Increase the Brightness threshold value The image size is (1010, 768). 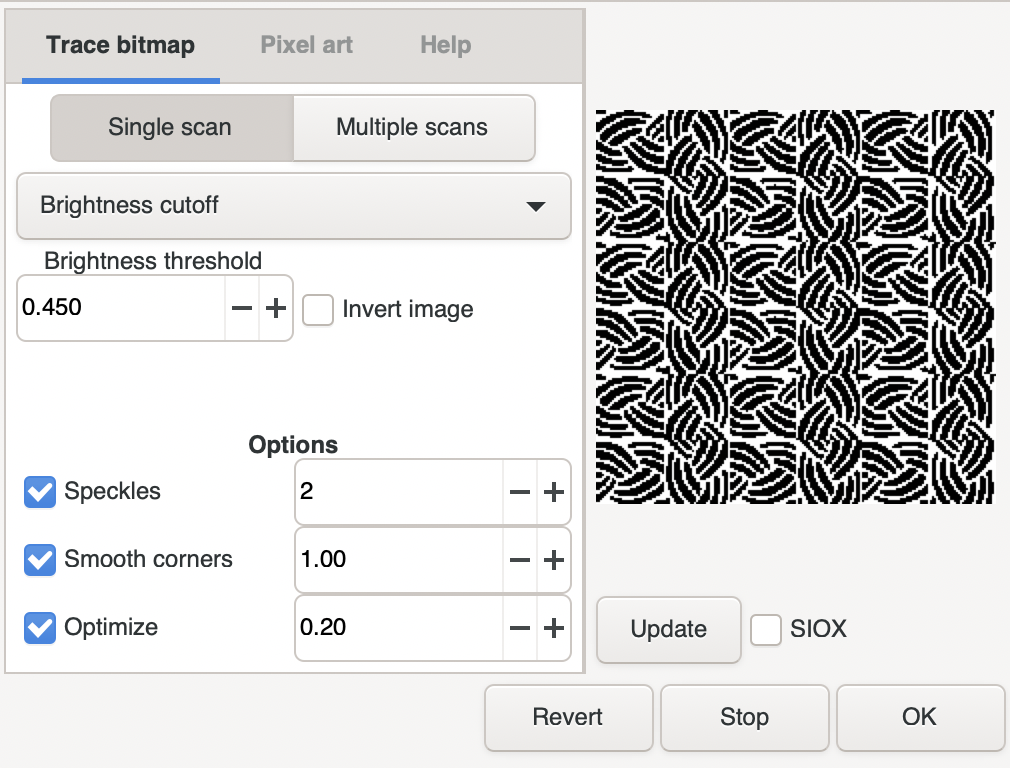tap(276, 308)
